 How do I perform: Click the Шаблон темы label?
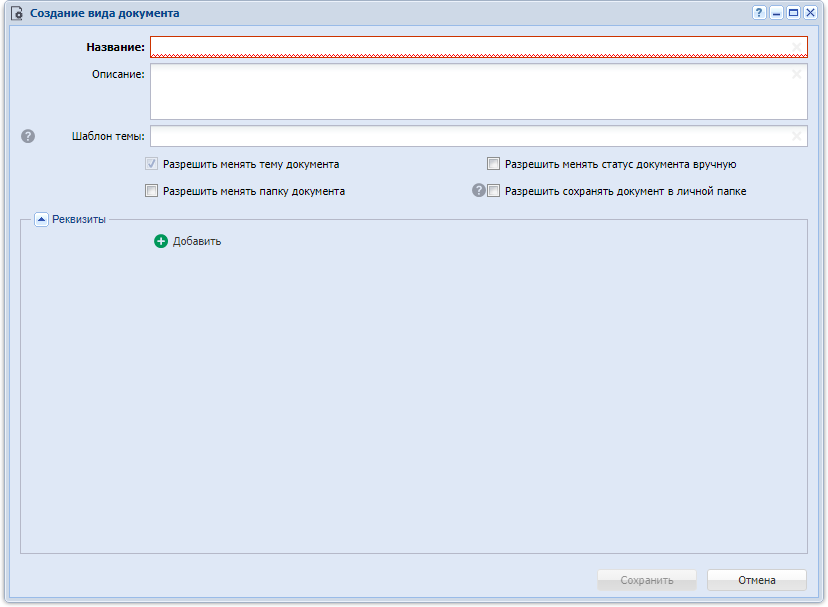click(x=108, y=136)
